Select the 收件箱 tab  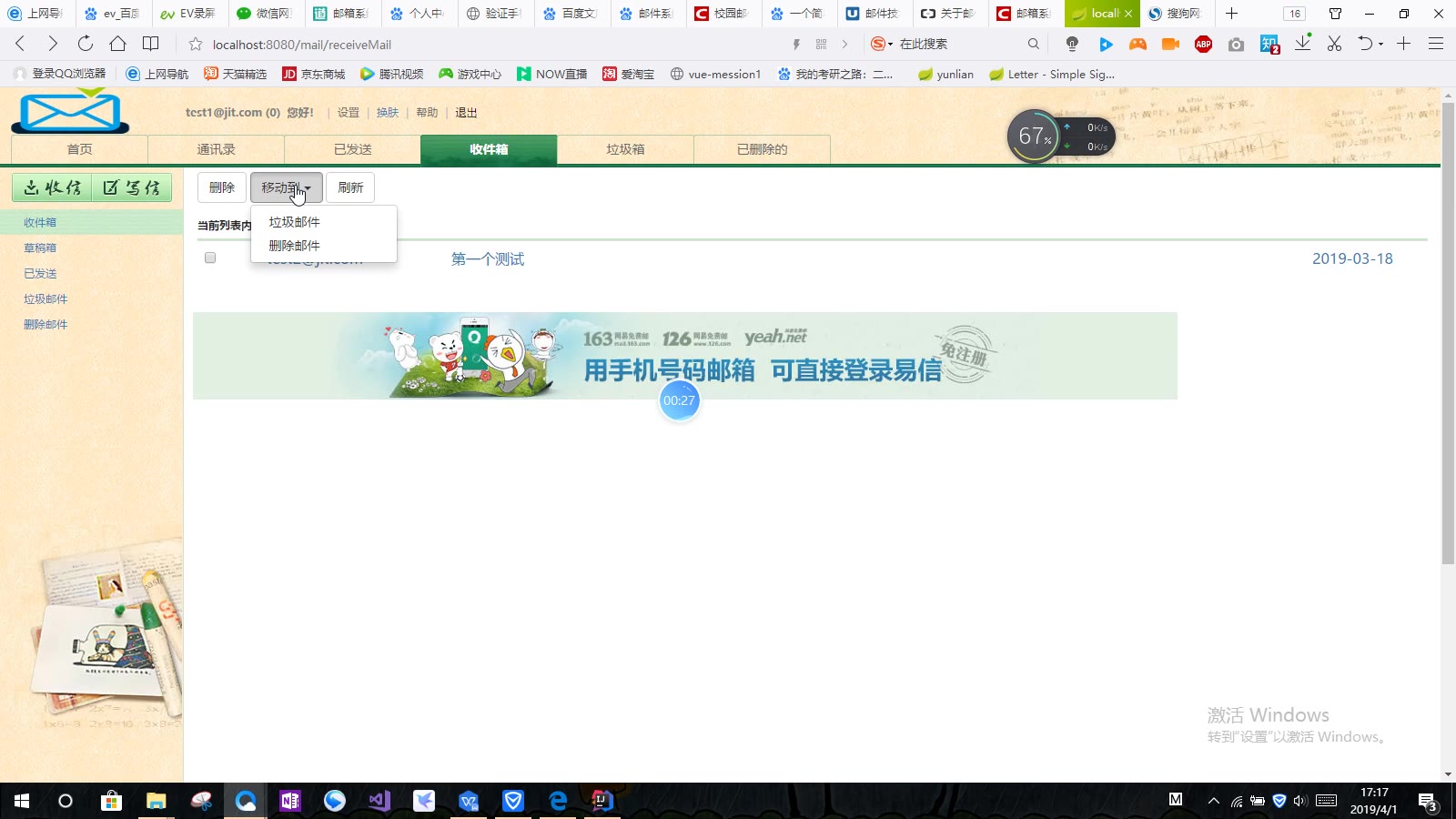489,149
